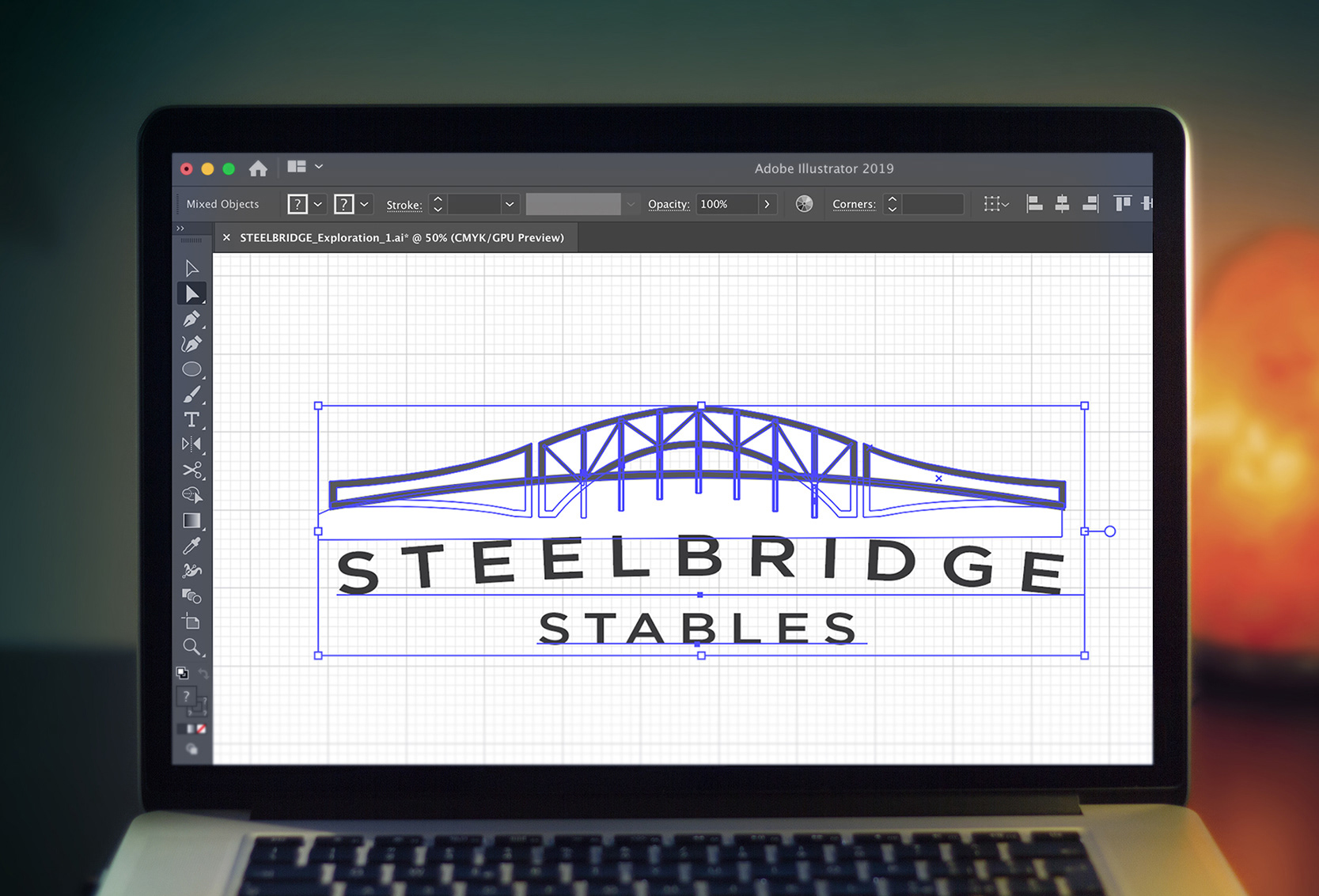
Task: Horizontally align objects to center
Action: (1062, 204)
